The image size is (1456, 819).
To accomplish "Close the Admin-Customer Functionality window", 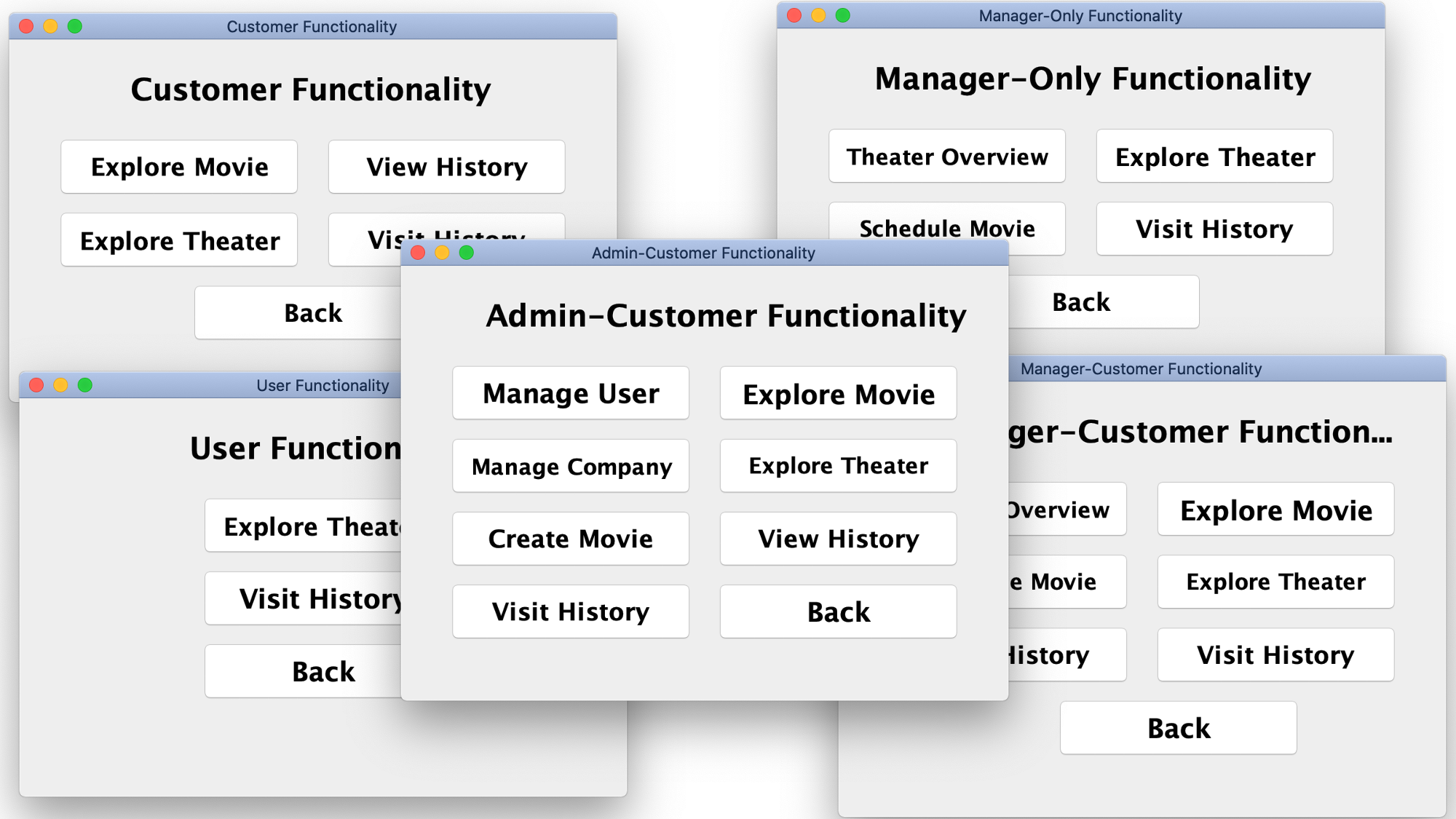I will tap(418, 253).
